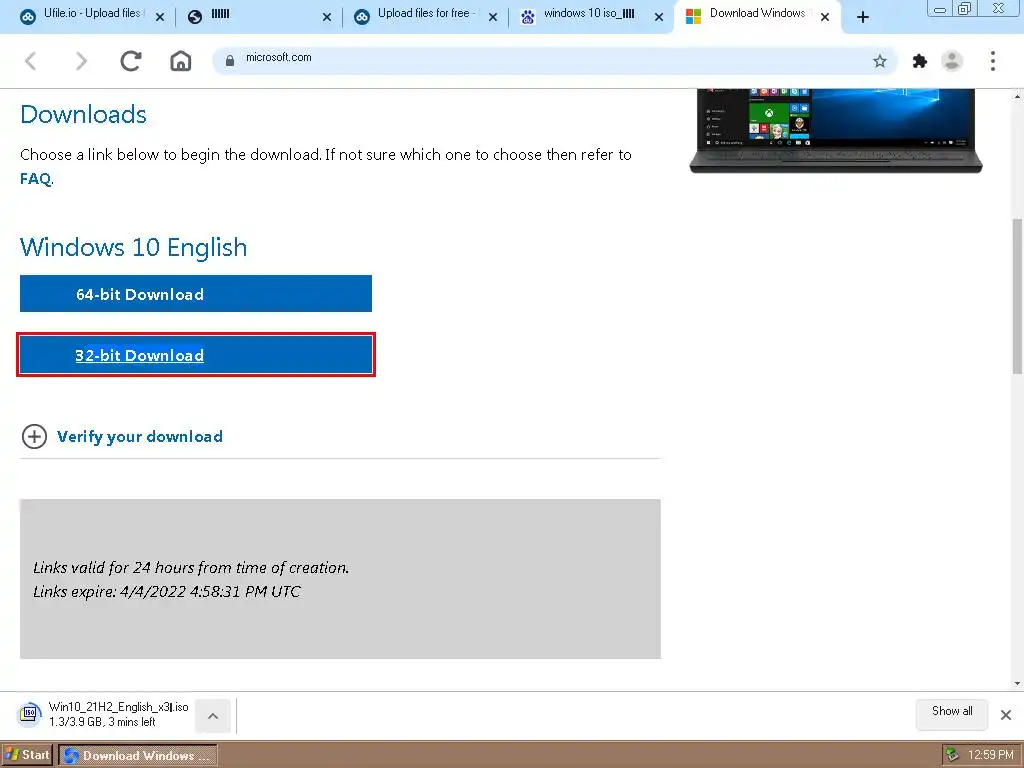Screen dimensions: 1024x768
Task: Open the Verify your download text link
Action: [x=140, y=436]
